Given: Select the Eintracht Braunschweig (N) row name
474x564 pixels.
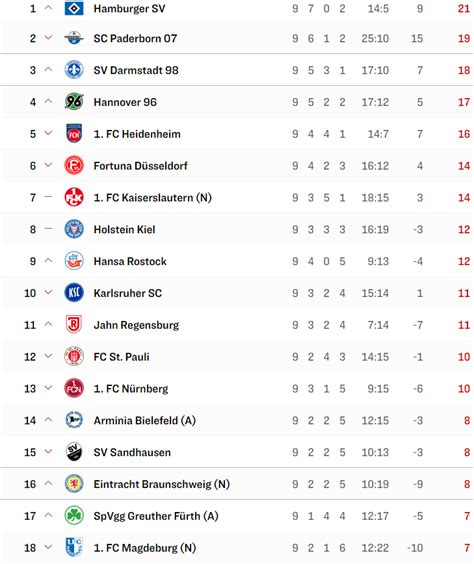Looking at the screenshot, I should 161,484.
